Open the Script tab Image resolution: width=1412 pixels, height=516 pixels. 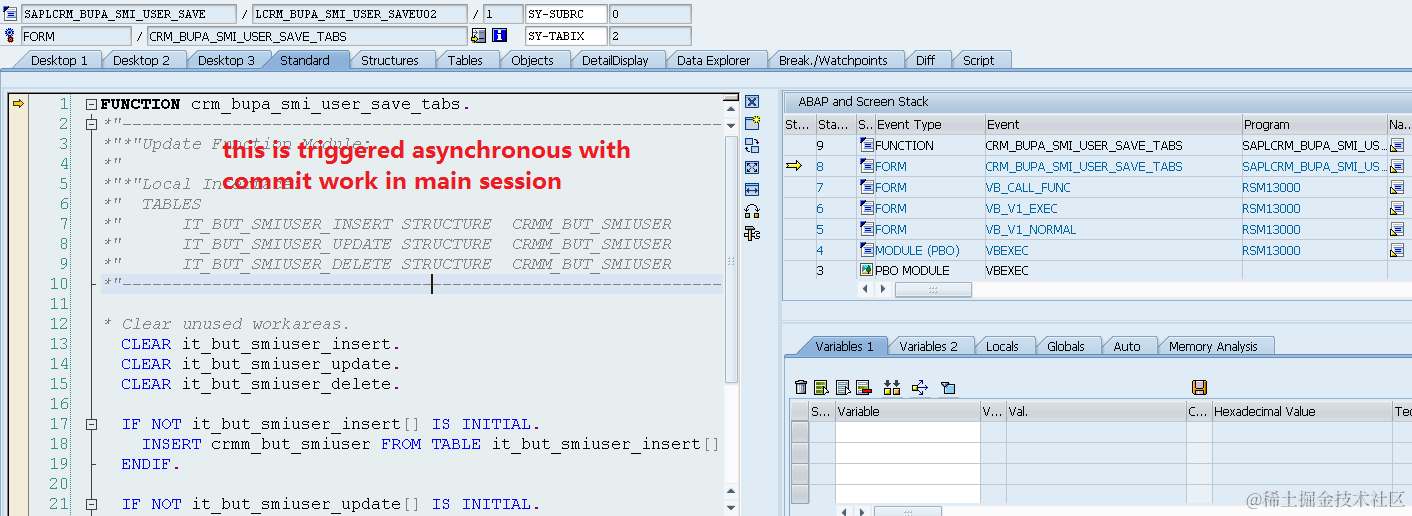point(978,60)
